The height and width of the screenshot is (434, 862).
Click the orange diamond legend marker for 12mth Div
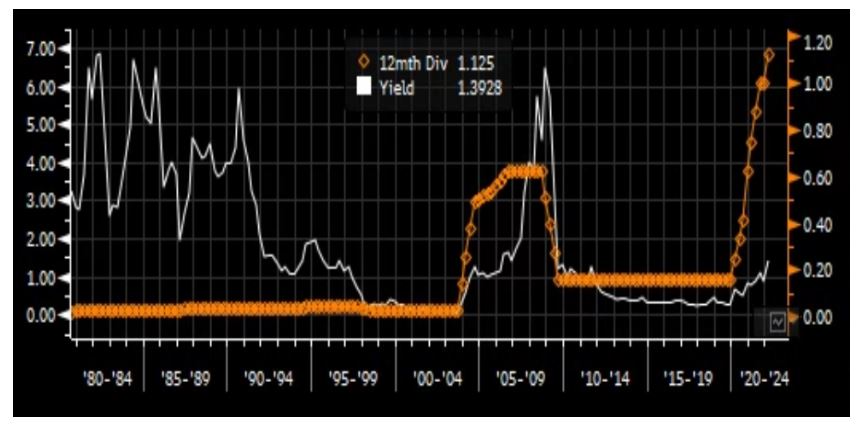[x=363, y=64]
